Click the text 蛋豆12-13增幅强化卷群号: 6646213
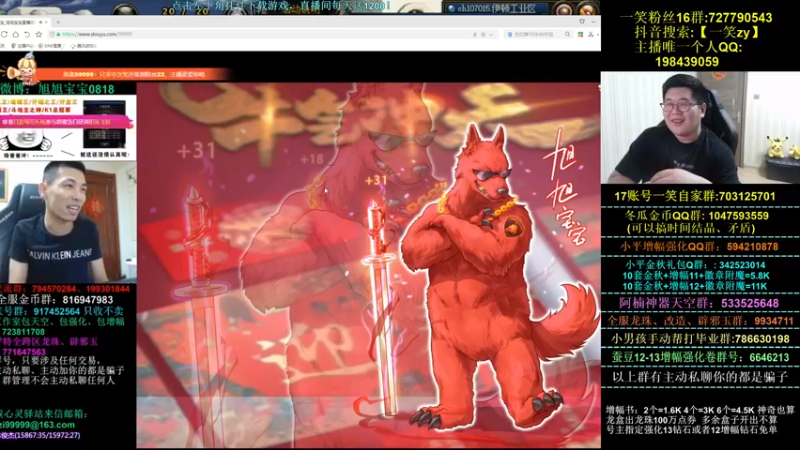This screenshot has height=450, width=800. 701,357
